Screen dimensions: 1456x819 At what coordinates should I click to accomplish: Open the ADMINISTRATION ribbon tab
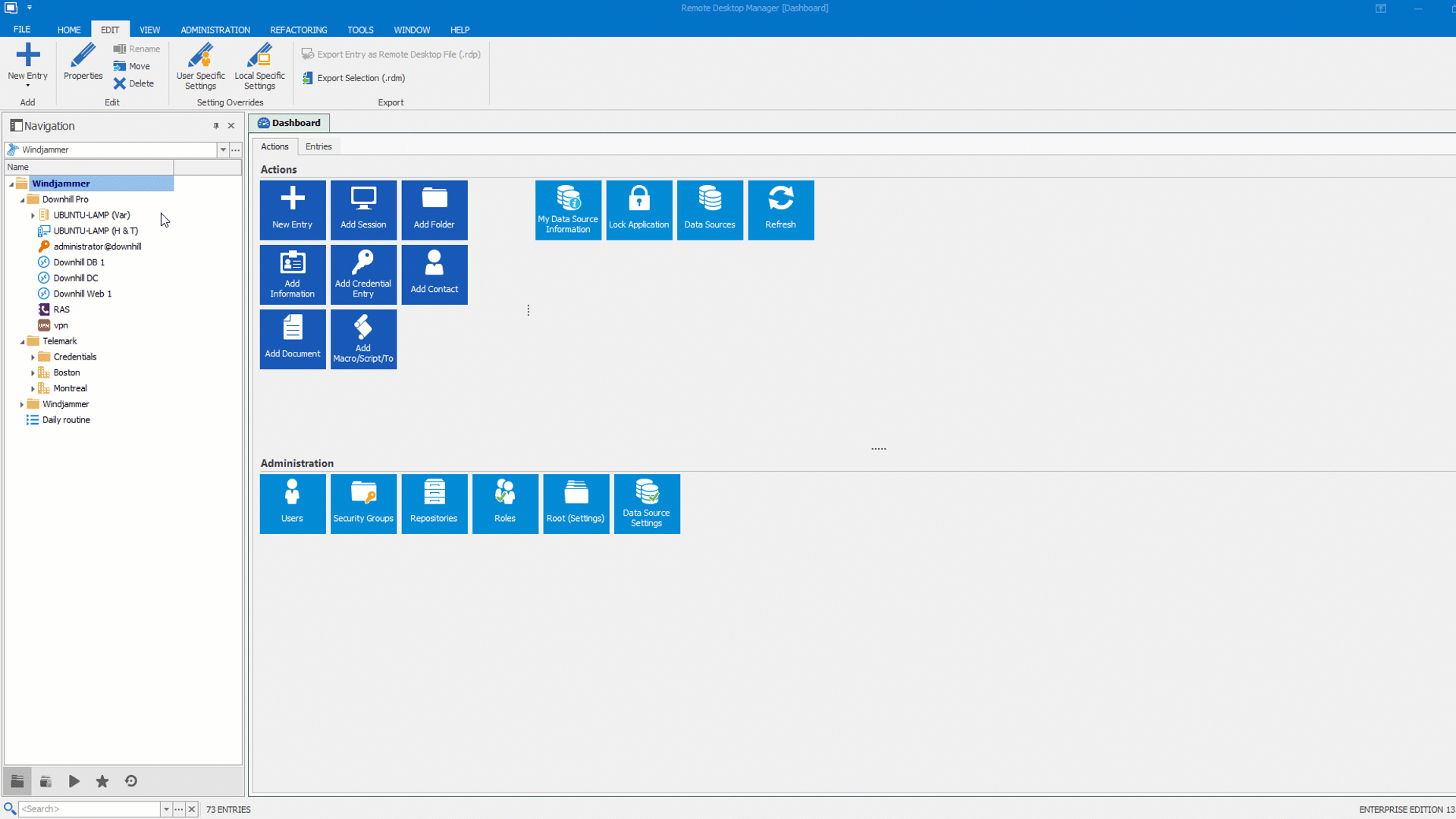[x=215, y=30]
